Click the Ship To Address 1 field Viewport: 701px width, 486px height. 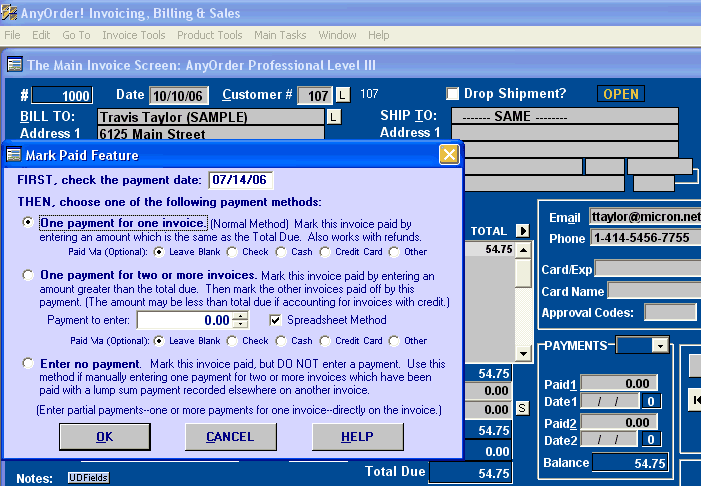tap(565, 133)
